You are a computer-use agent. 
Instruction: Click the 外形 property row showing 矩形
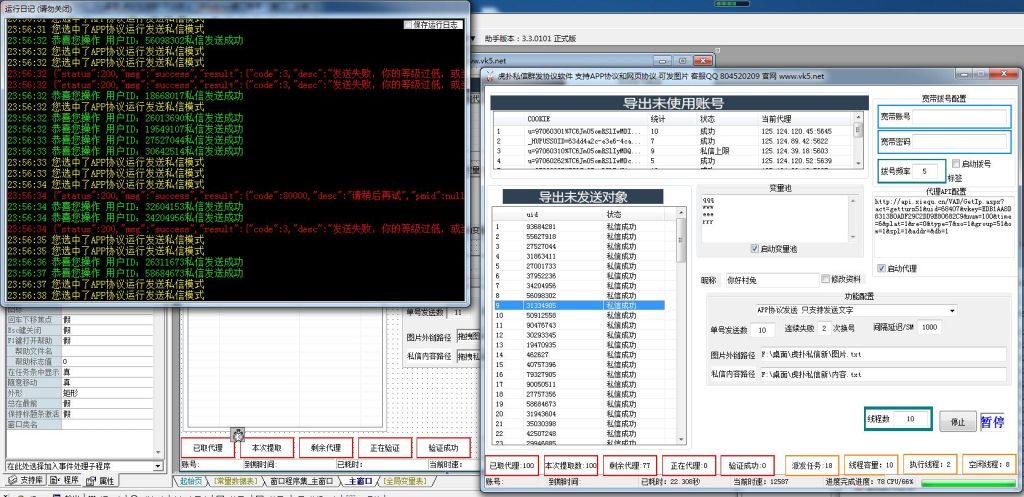80,393
